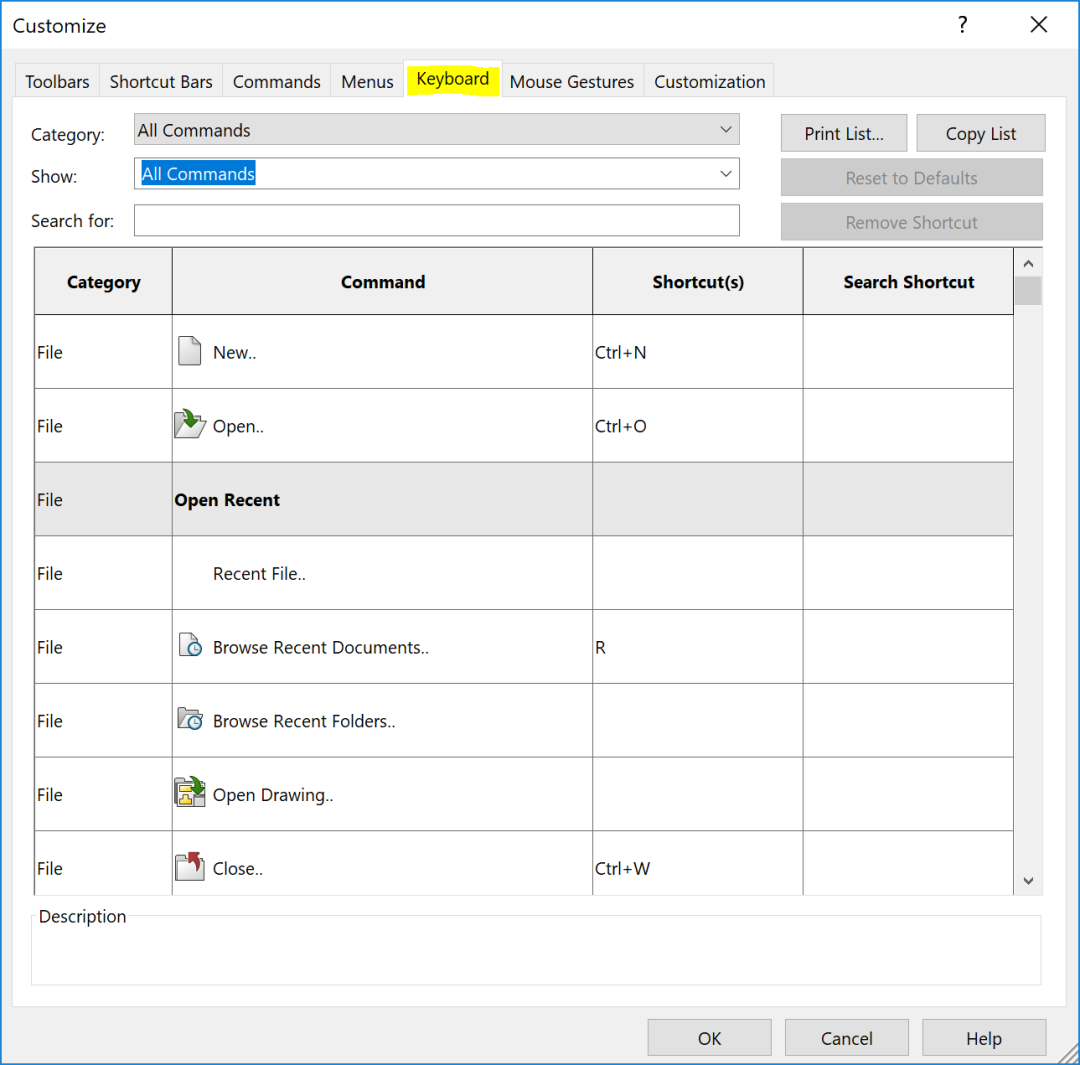Viewport: 1080px width, 1065px height.
Task: Click the Search for input field
Action: point(437,220)
